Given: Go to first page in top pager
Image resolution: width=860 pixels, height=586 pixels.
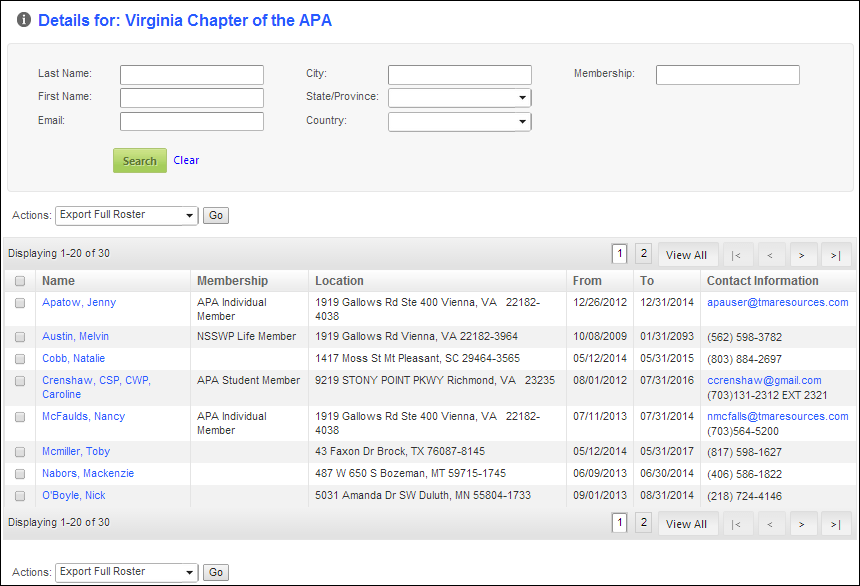Looking at the screenshot, I should click(738, 255).
